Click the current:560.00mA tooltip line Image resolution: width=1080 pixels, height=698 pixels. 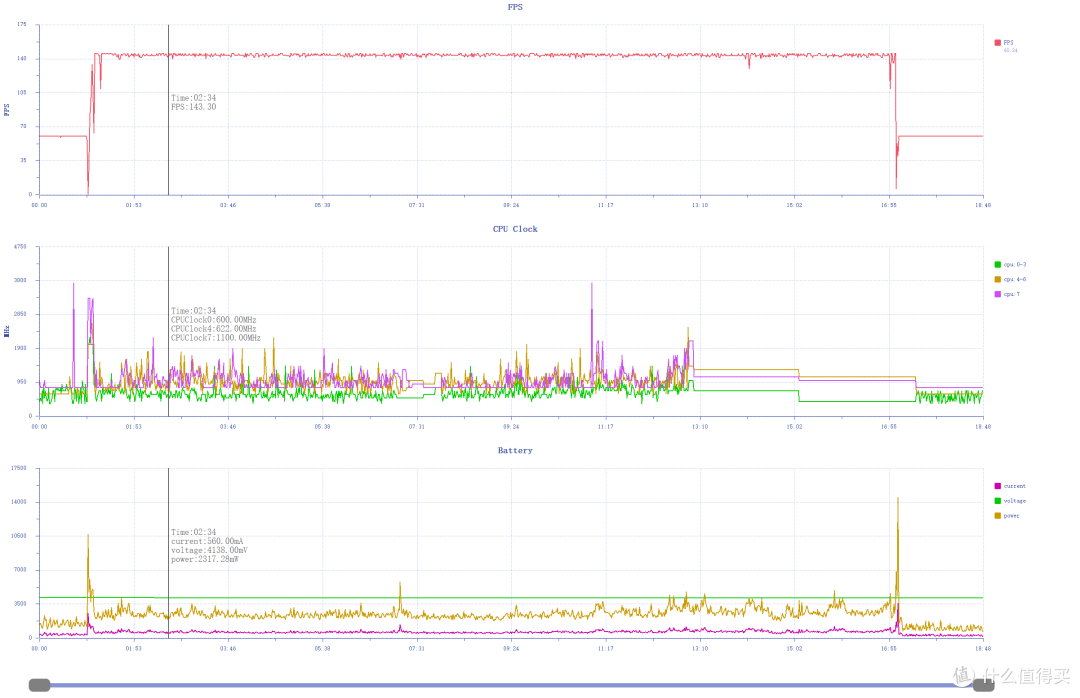pyautogui.click(x=207, y=541)
